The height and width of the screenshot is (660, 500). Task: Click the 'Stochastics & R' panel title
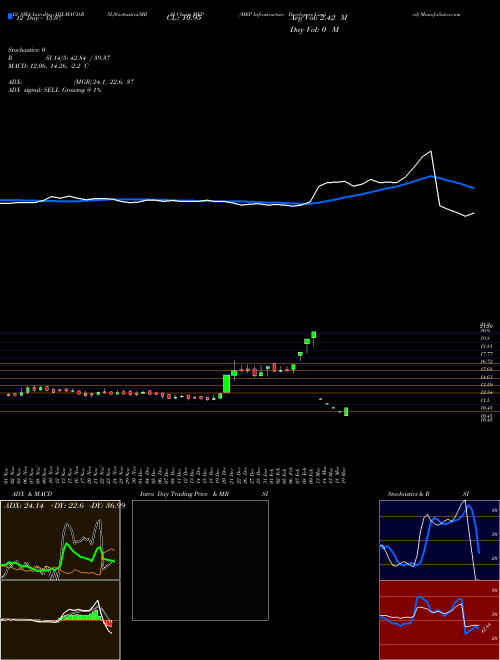pyautogui.click(x=409, y=494)
